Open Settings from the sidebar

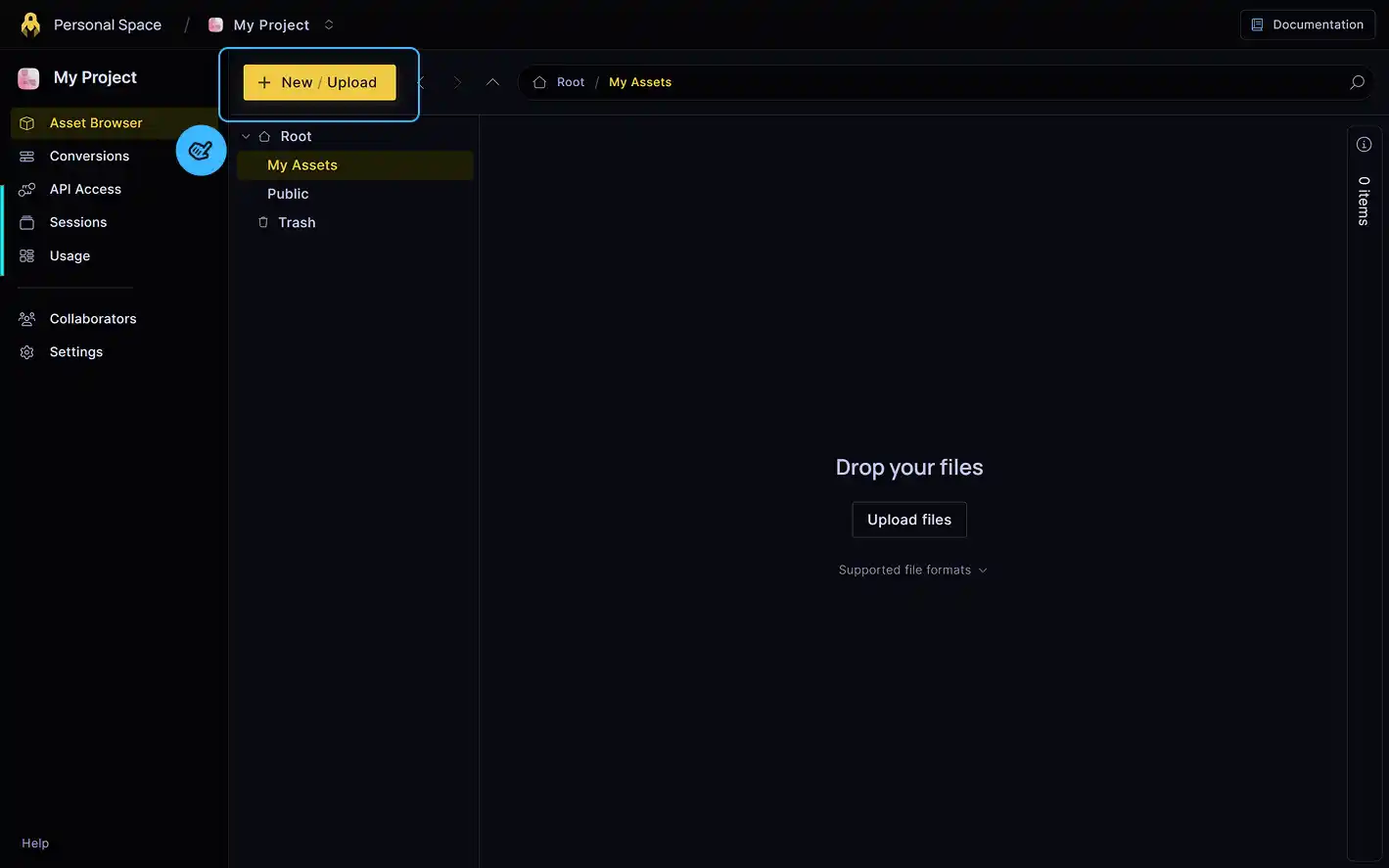coord(75,352)
